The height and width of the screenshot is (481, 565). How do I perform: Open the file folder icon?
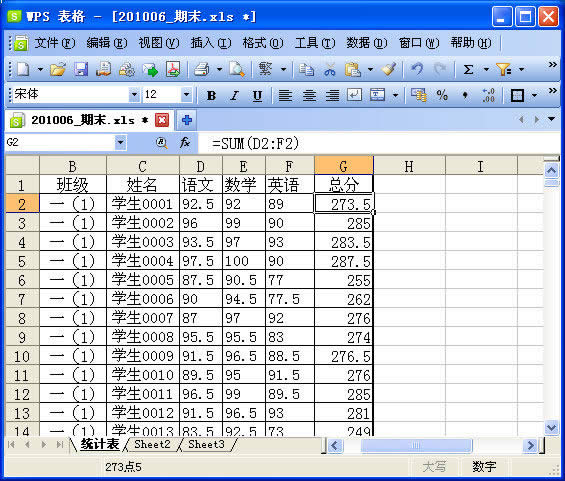(58, 69)
